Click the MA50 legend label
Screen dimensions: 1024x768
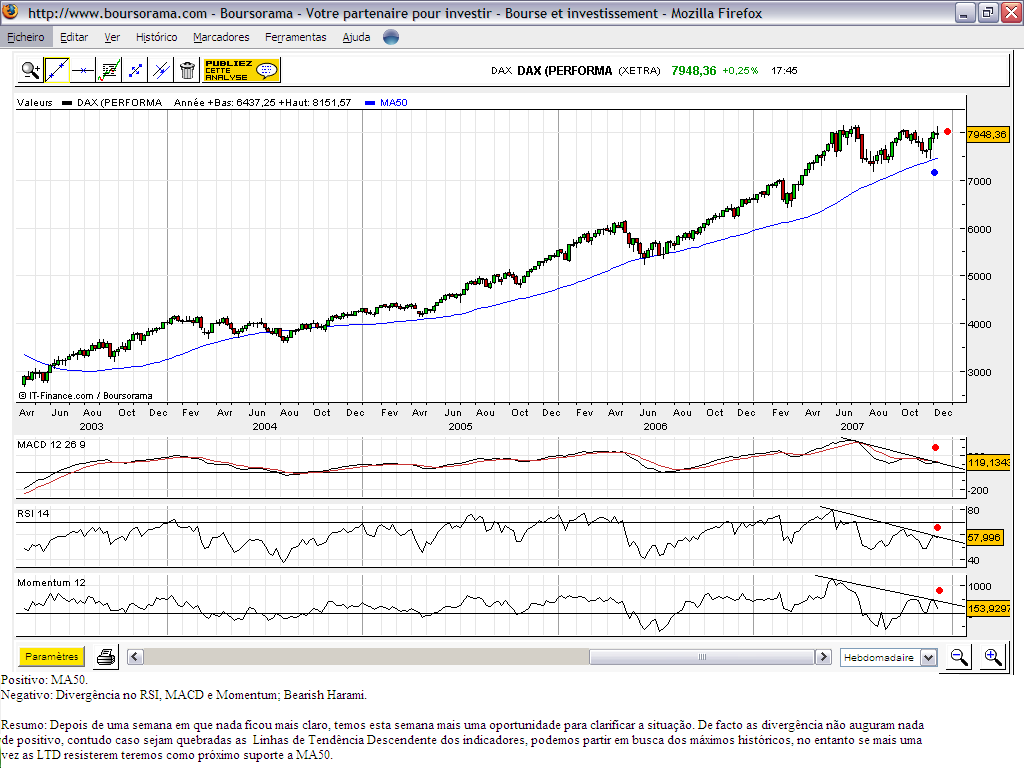[x=394, y=103]
